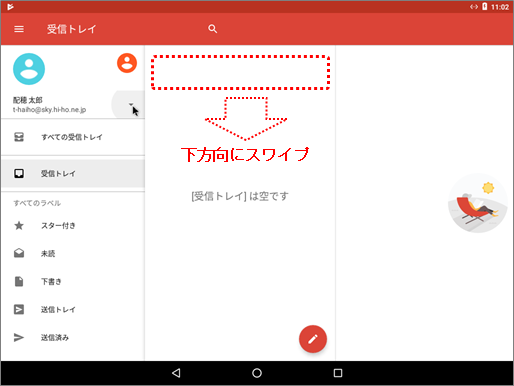The width and height of the screenshot is (514, 386).
Task: Click the paper plane icon beside 送信済み
Action: point(19,337)
